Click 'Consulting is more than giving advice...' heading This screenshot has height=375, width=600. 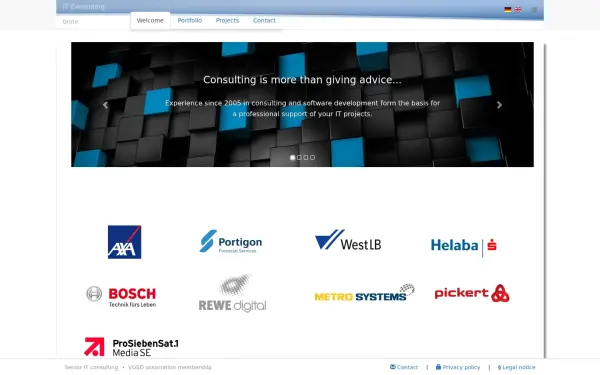[302, 80]
